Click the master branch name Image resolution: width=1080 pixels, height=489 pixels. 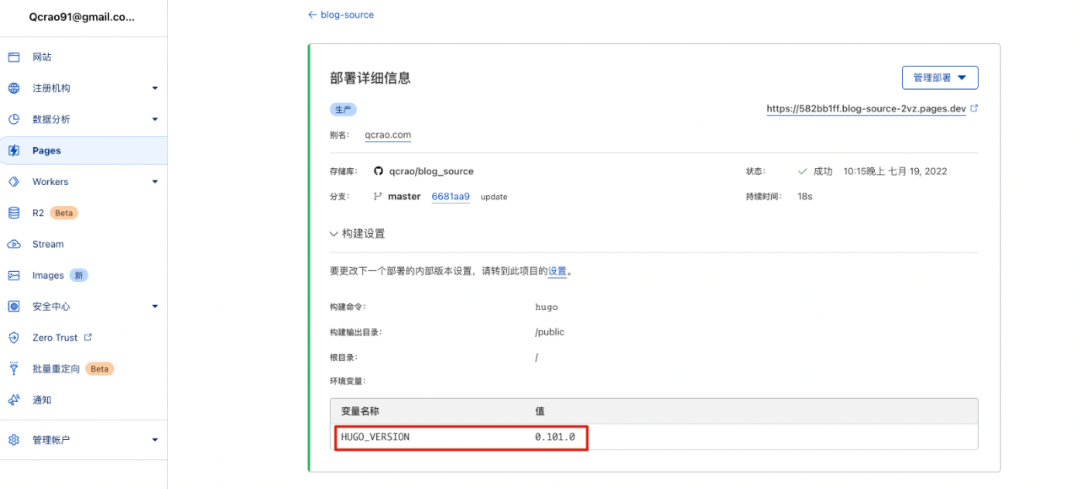[x=404, y=196]
